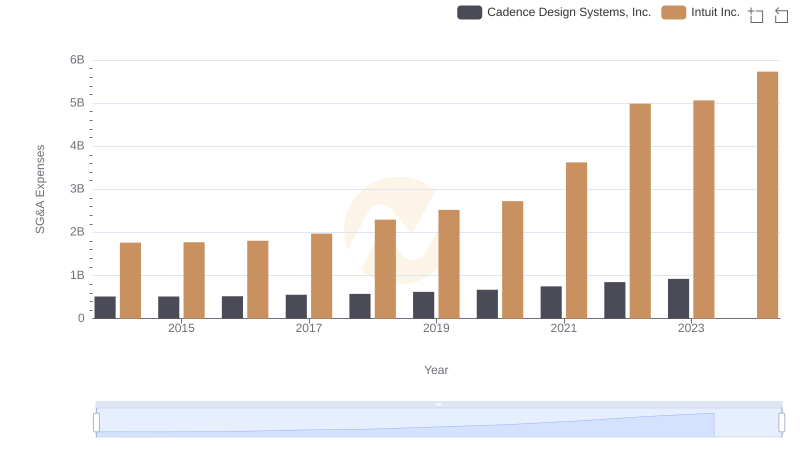The image size is (800, 461).
Task: Click the Cadence bar for 2018
Action: pos(360,306)
